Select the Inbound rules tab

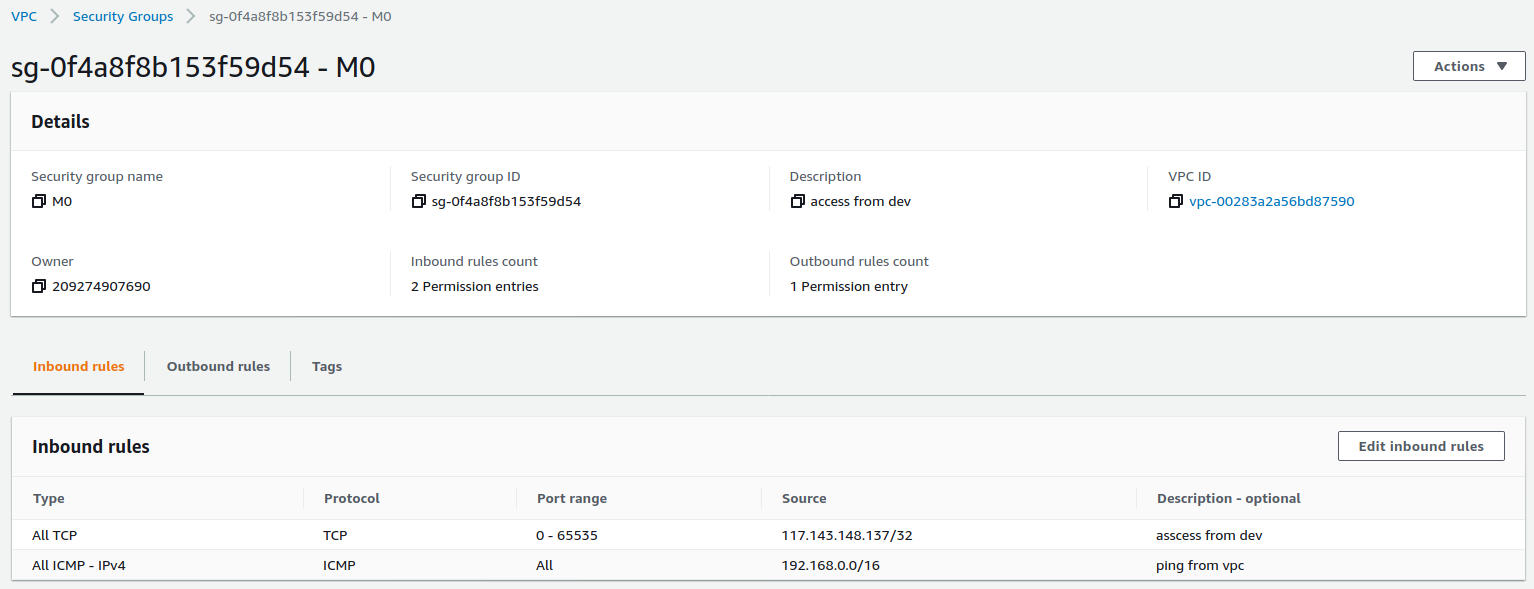79,366
